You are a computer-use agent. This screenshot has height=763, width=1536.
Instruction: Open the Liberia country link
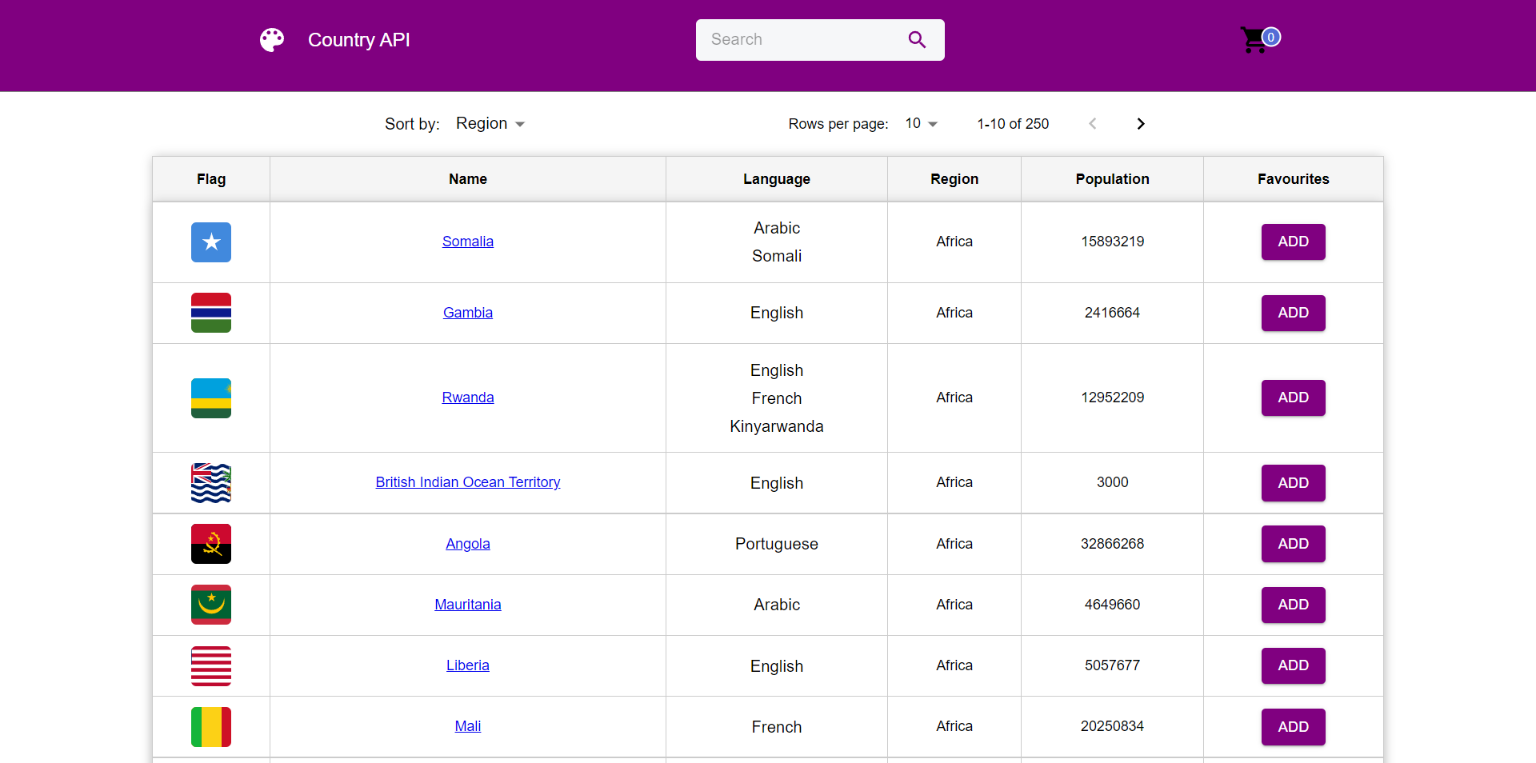click(x=468, y=665)
